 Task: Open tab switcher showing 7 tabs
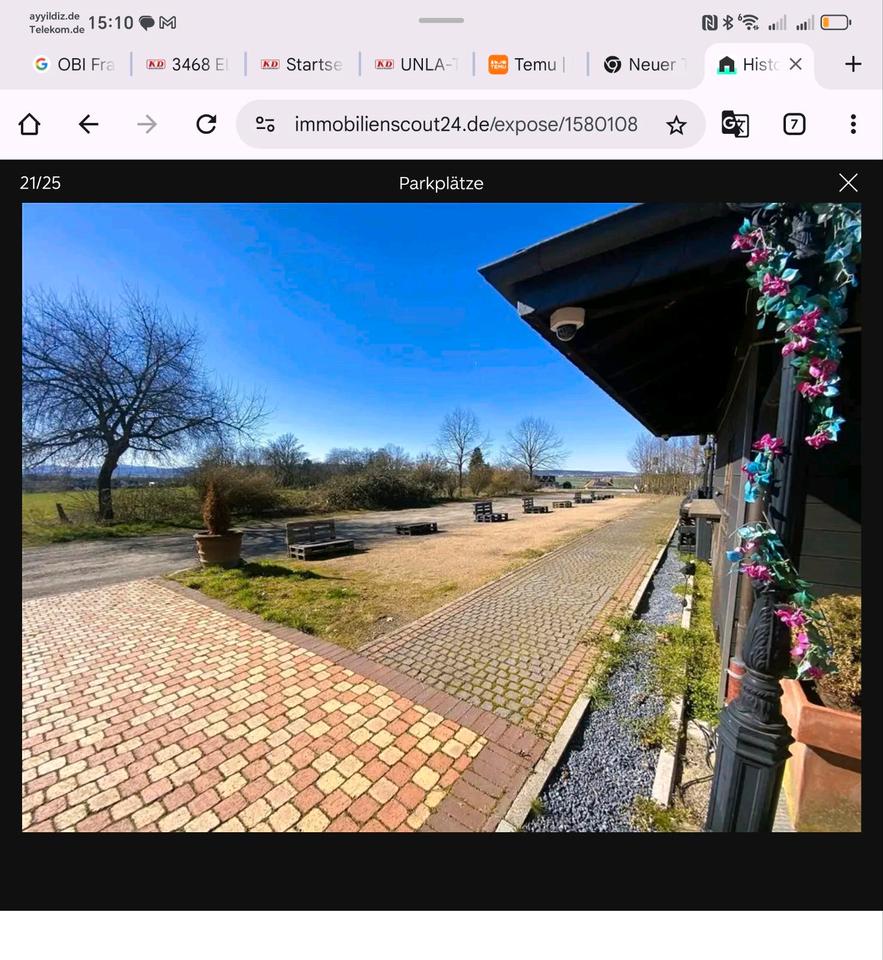[x=794, y=124]
